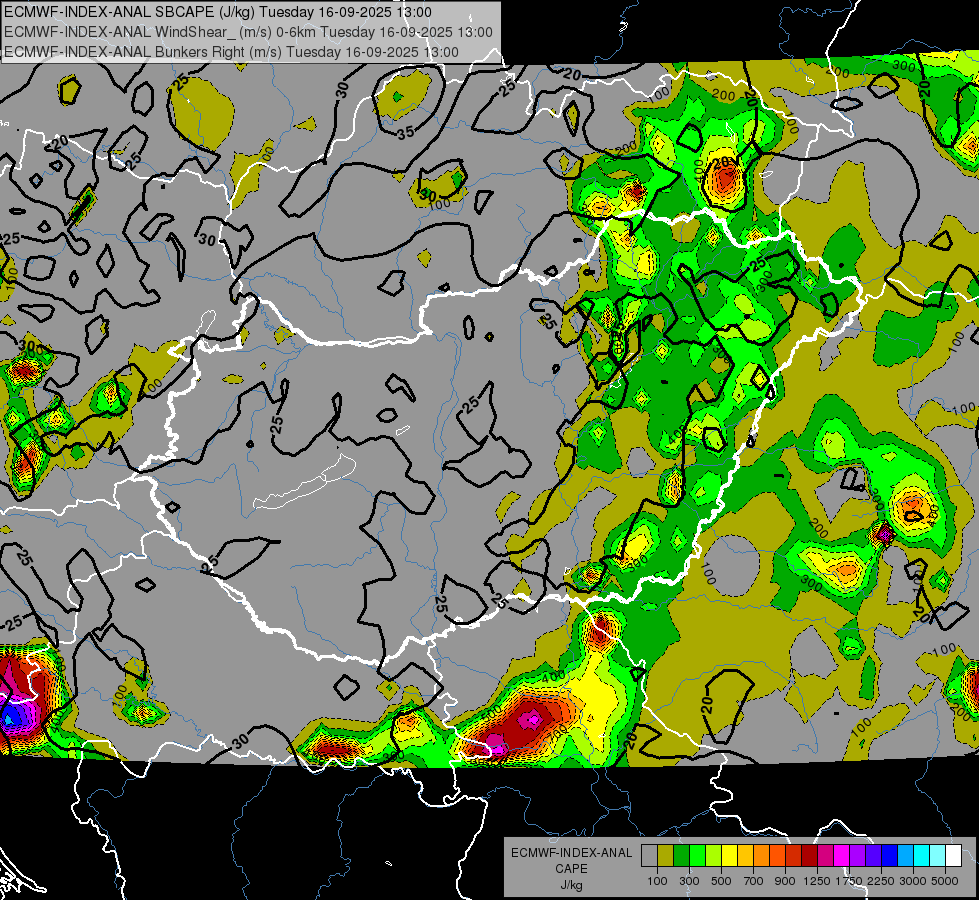Click the 500 tick label in legend
Screen dimensions: 979x900
click(x=721, y=881)
